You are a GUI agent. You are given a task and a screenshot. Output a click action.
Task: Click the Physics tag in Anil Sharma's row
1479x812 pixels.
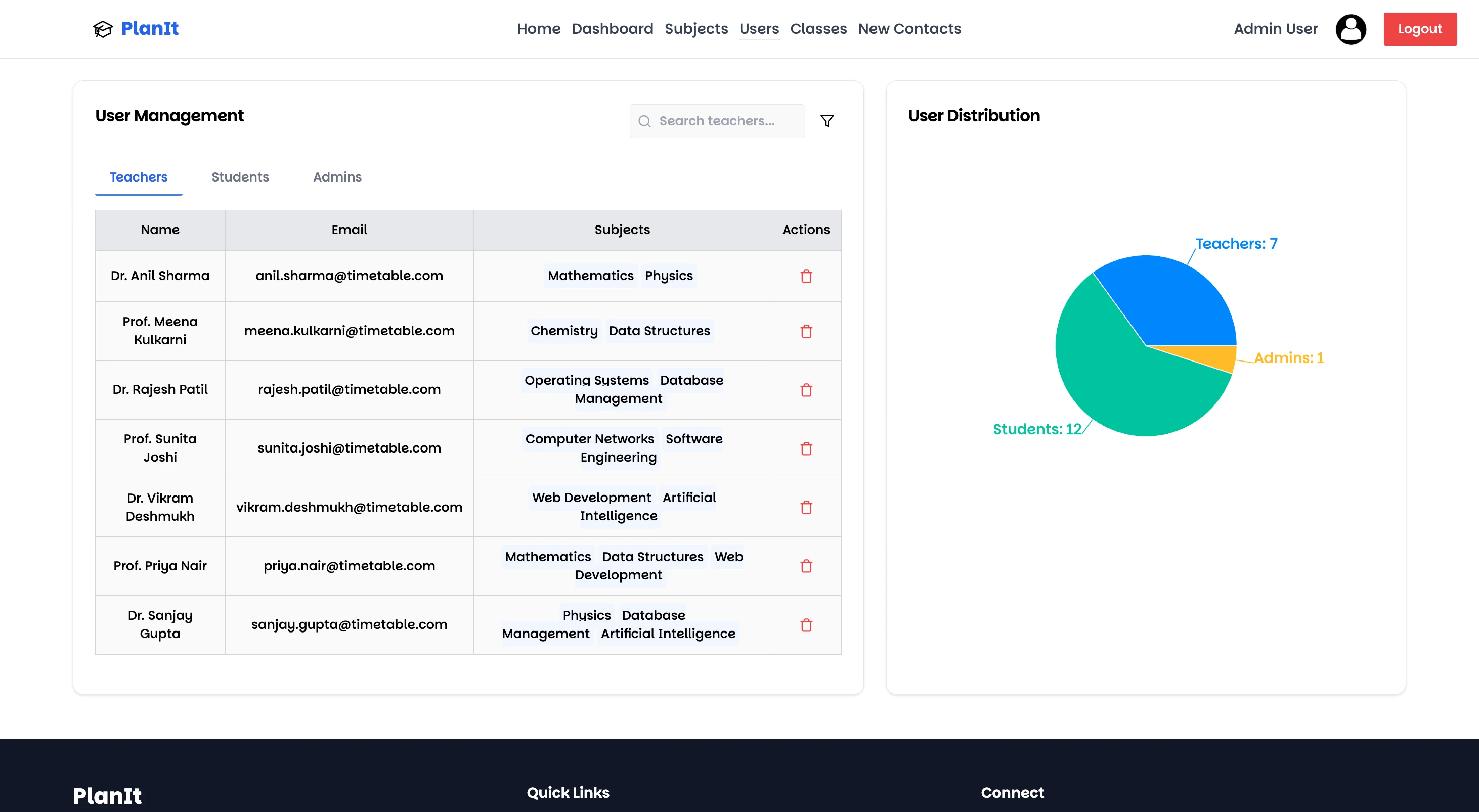click(668, 276)
